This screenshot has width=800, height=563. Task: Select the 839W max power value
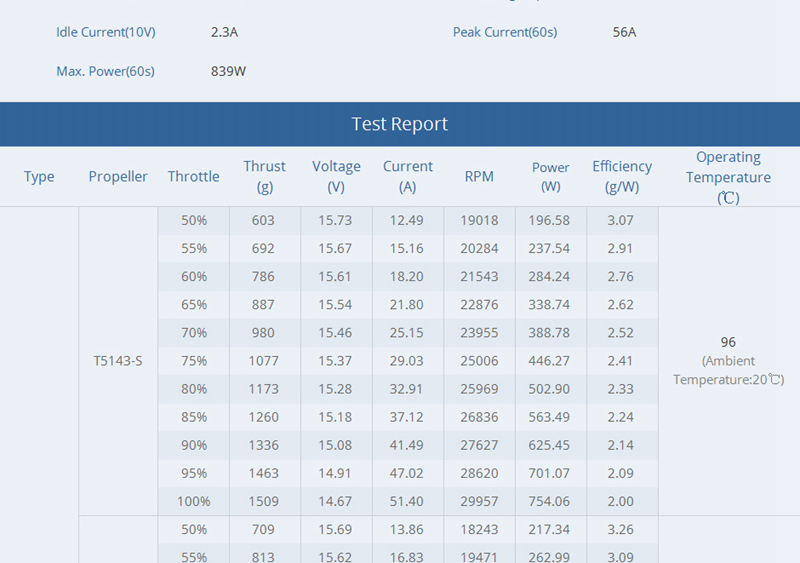228,71
